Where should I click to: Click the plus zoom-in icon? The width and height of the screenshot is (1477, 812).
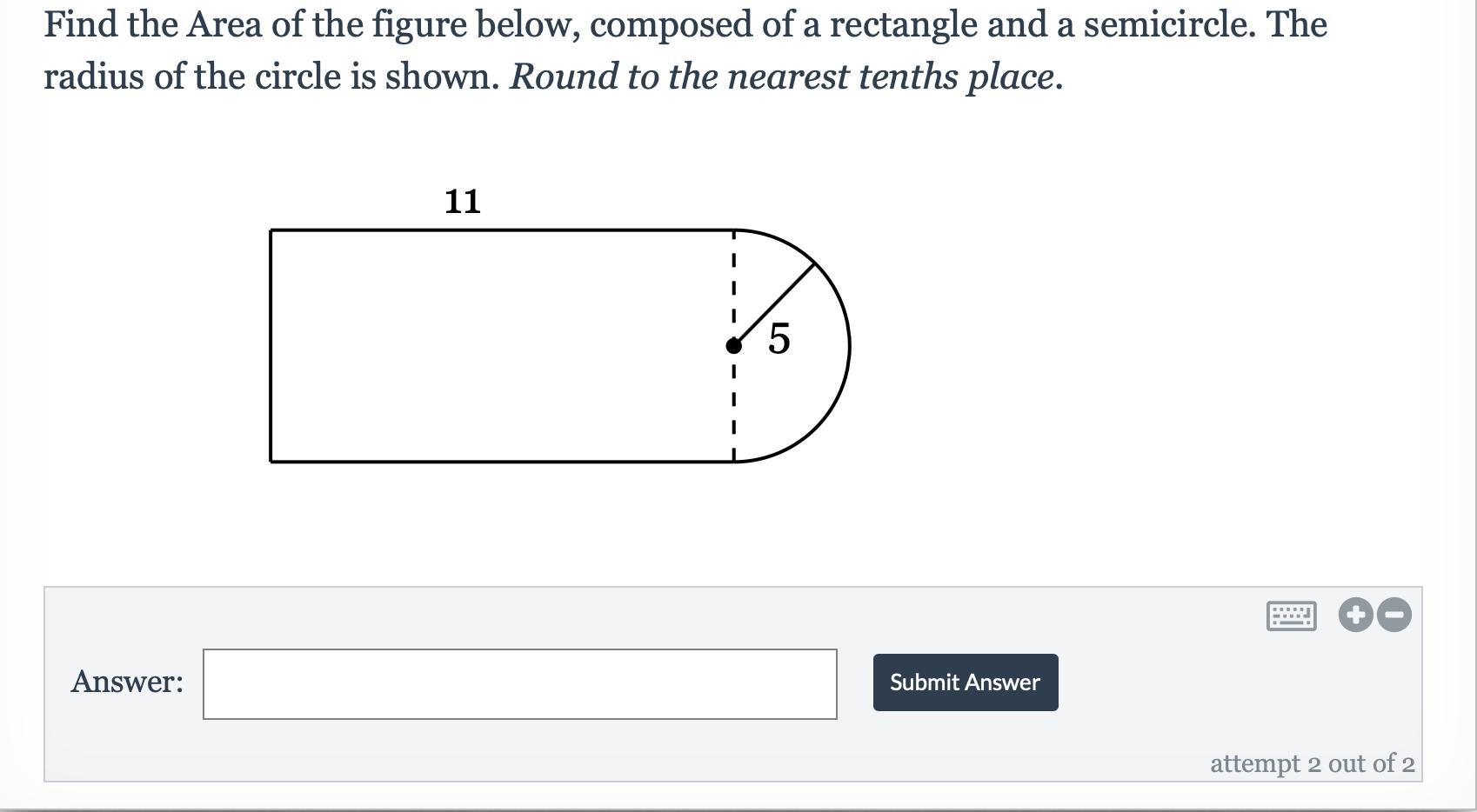(x=1355, y=615)
